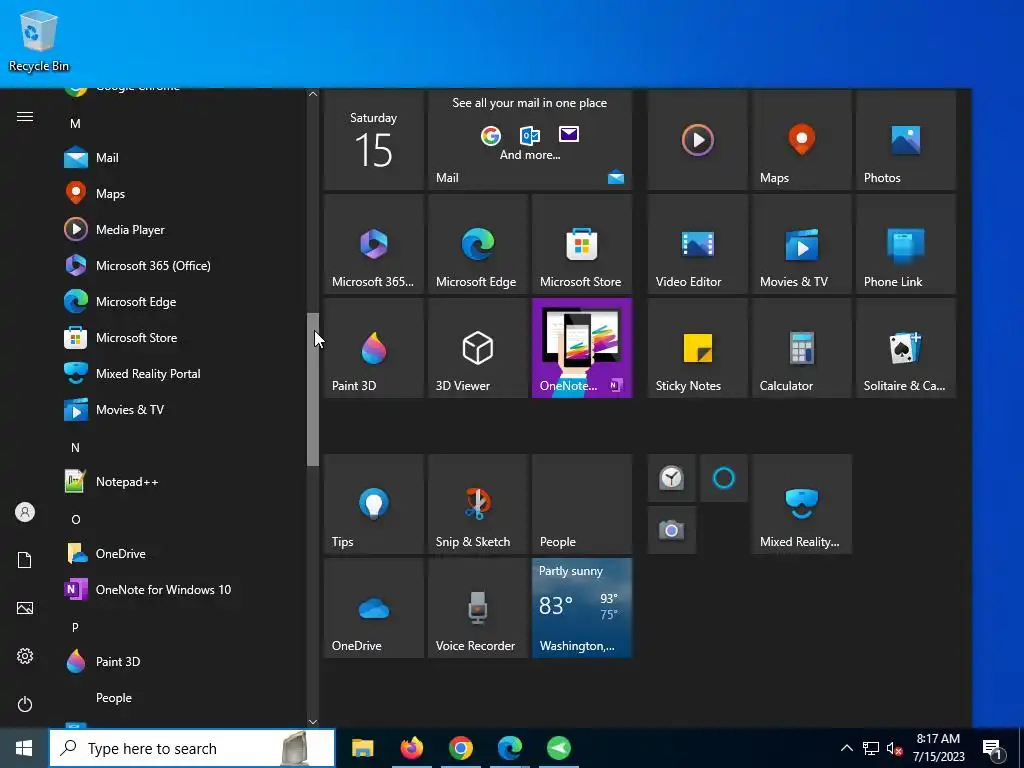The image size is (1024, 768).
Task: Jump to letter N section header
Action: click(x=75, y=447)
